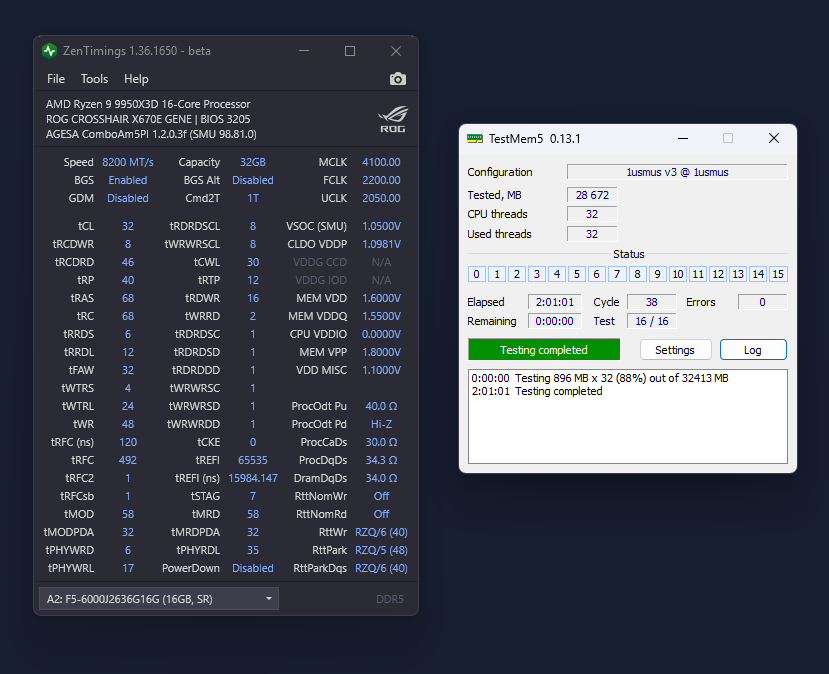Click the Log button in TestMem5
The width and height of the screenshot is (829, 674).
752,350
